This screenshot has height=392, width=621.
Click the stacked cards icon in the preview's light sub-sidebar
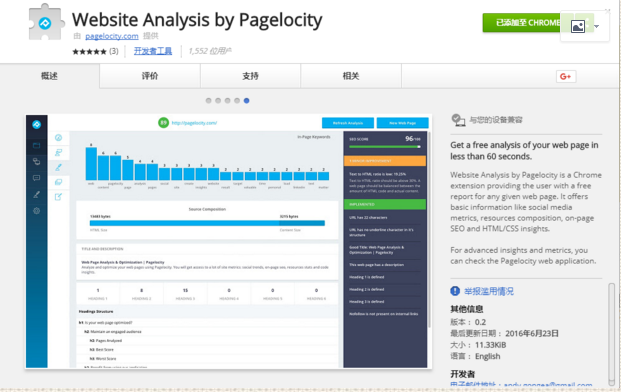[59, 182]
